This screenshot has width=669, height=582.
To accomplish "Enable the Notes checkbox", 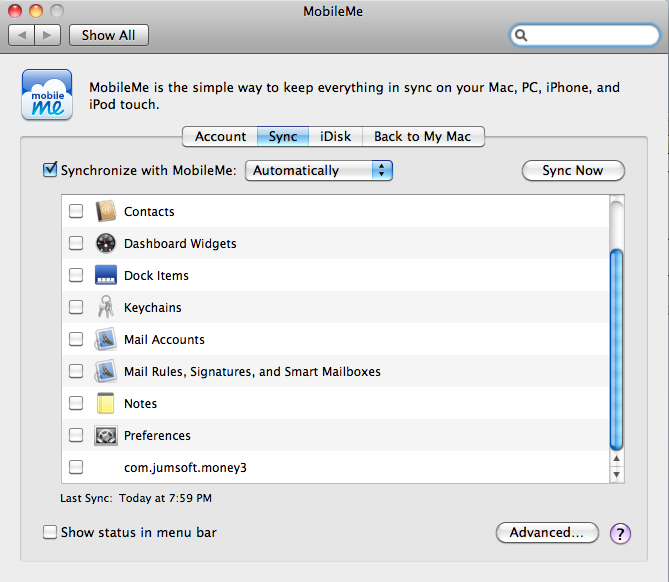I will [76, 403].
